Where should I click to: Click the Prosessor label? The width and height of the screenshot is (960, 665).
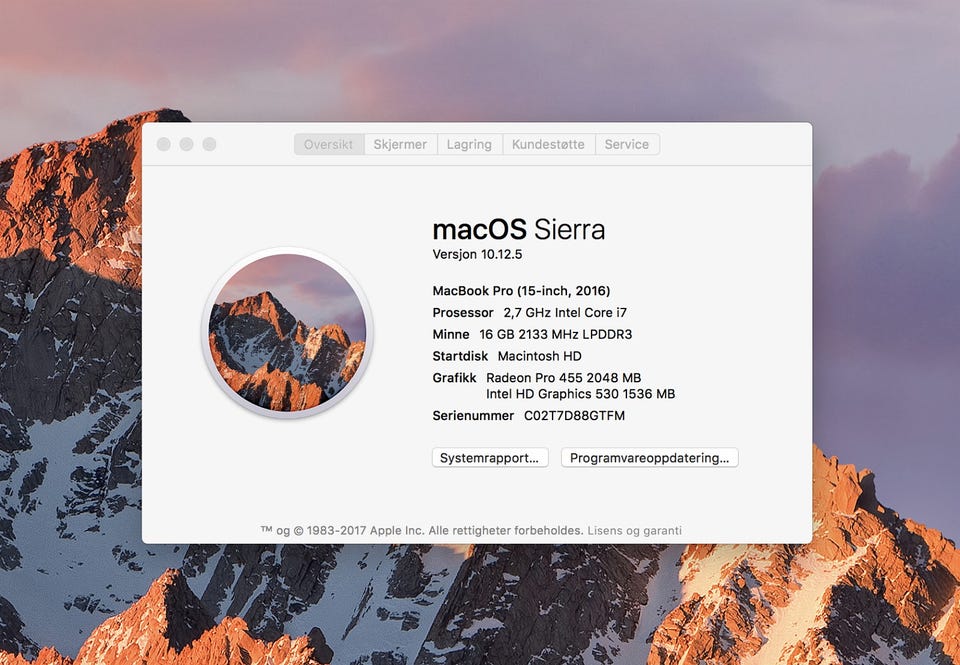coord(463,313)
